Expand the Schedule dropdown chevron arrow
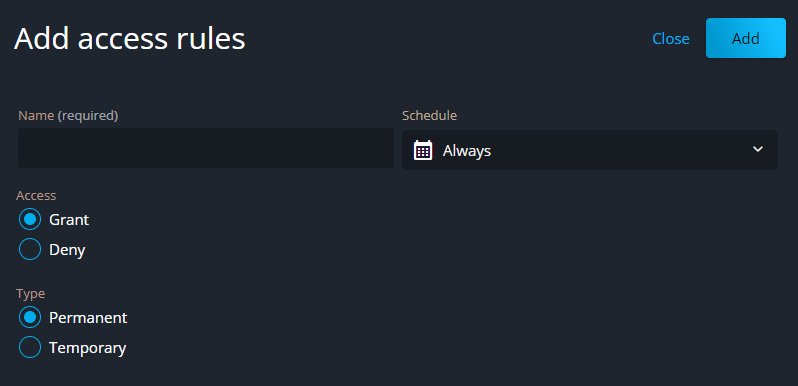798x386 pixels. click(x=758, y=149)
